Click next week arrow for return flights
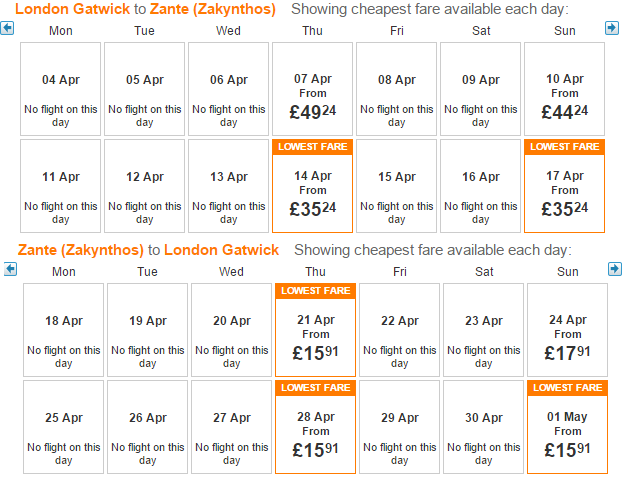 615,269
